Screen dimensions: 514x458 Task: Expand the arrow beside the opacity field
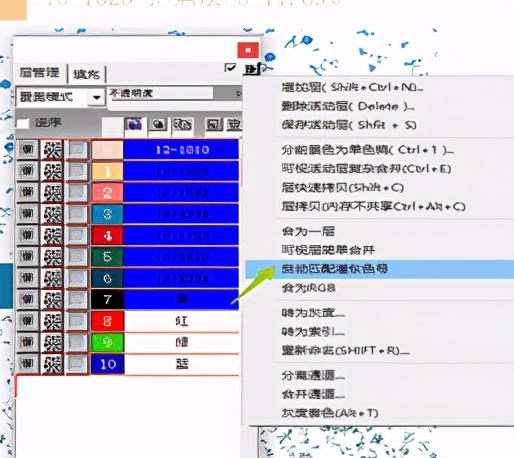tap(238, 94)
